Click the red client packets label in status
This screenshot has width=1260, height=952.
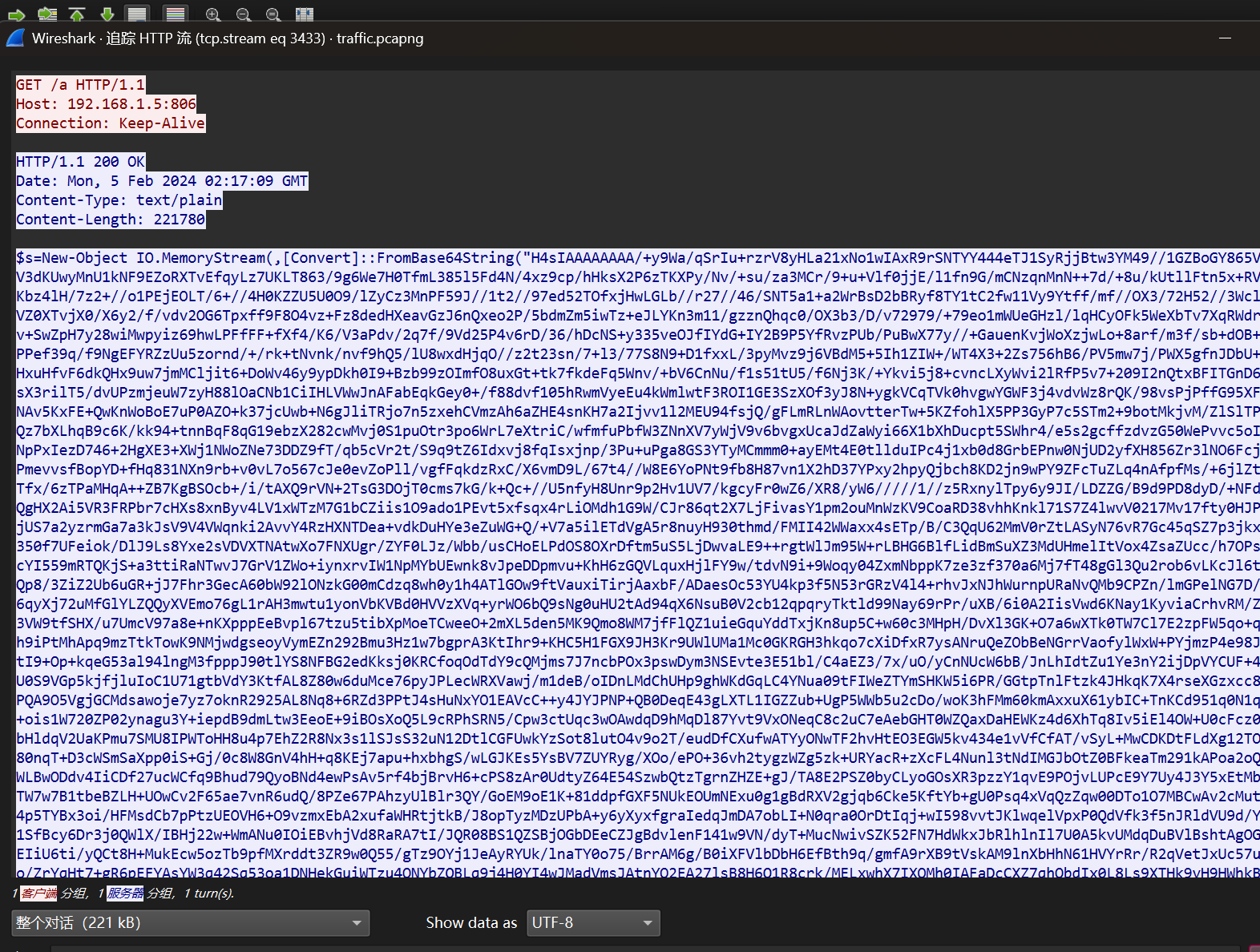[39, 893]
